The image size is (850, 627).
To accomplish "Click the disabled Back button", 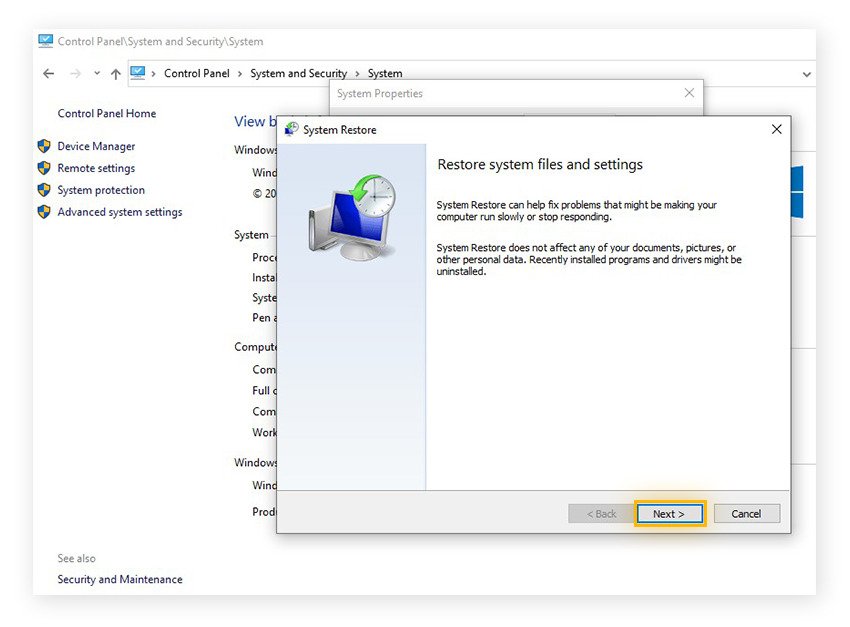I will (601, 514).
